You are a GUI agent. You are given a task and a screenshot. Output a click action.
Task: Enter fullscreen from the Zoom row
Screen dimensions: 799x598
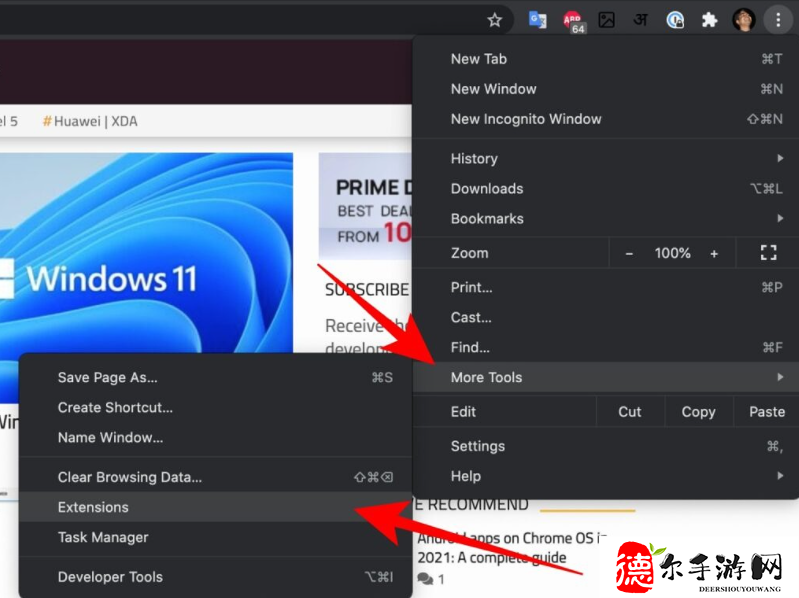tap(768, 253)
